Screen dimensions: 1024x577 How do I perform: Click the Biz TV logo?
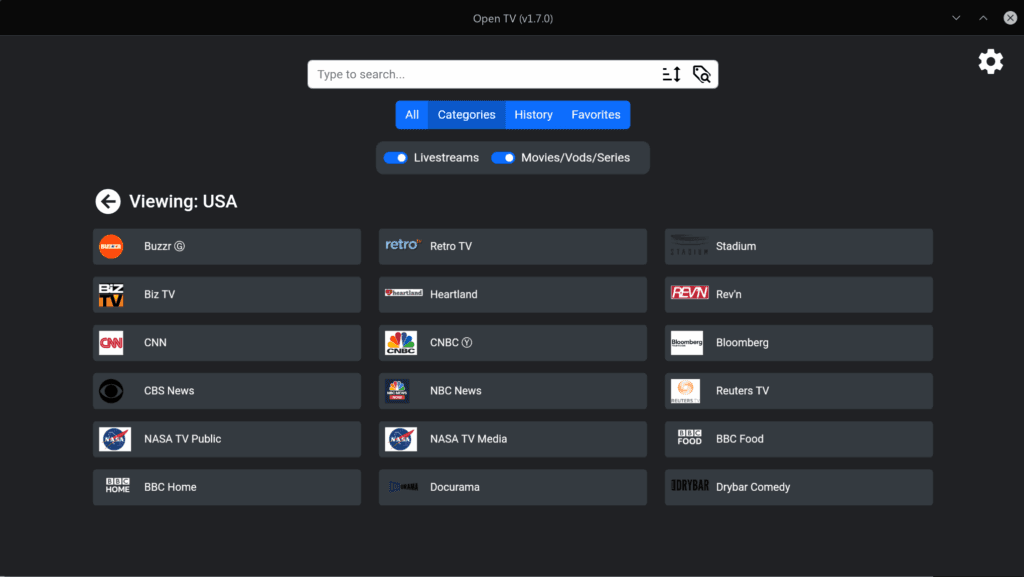[111, 295]
